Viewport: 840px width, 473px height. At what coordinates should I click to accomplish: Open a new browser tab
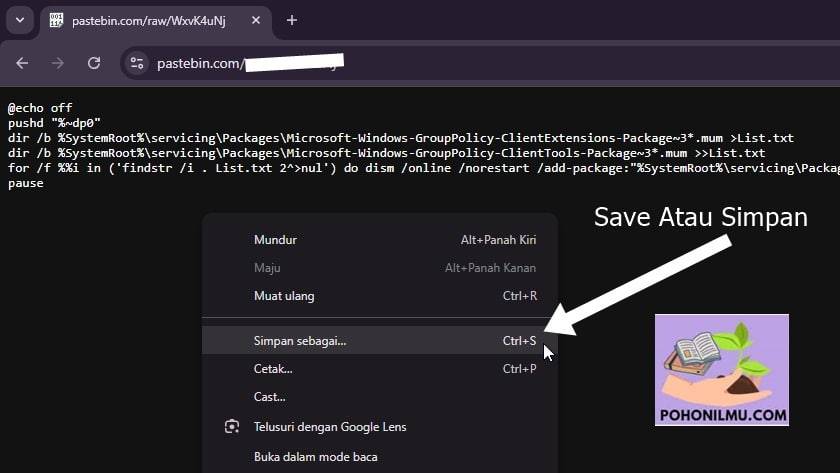(291, 20)
